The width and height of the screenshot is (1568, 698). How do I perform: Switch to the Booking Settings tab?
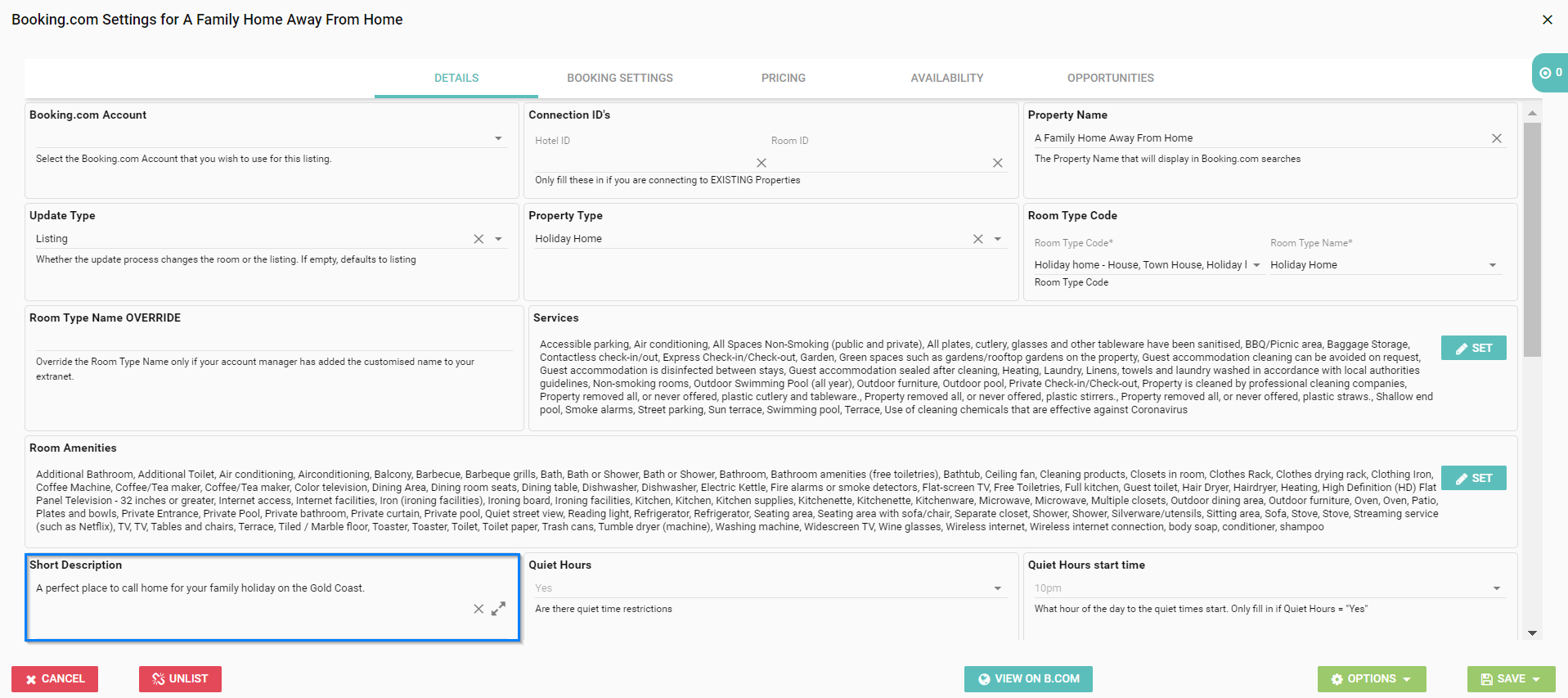click(x=619, y=78)
